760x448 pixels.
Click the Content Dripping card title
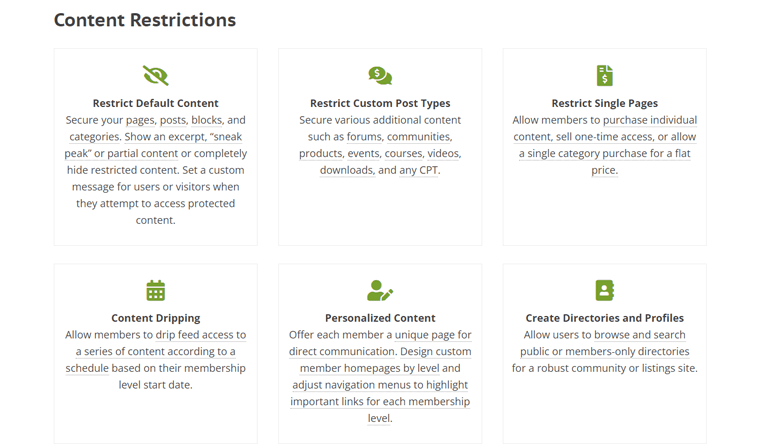tap(156, 318)
